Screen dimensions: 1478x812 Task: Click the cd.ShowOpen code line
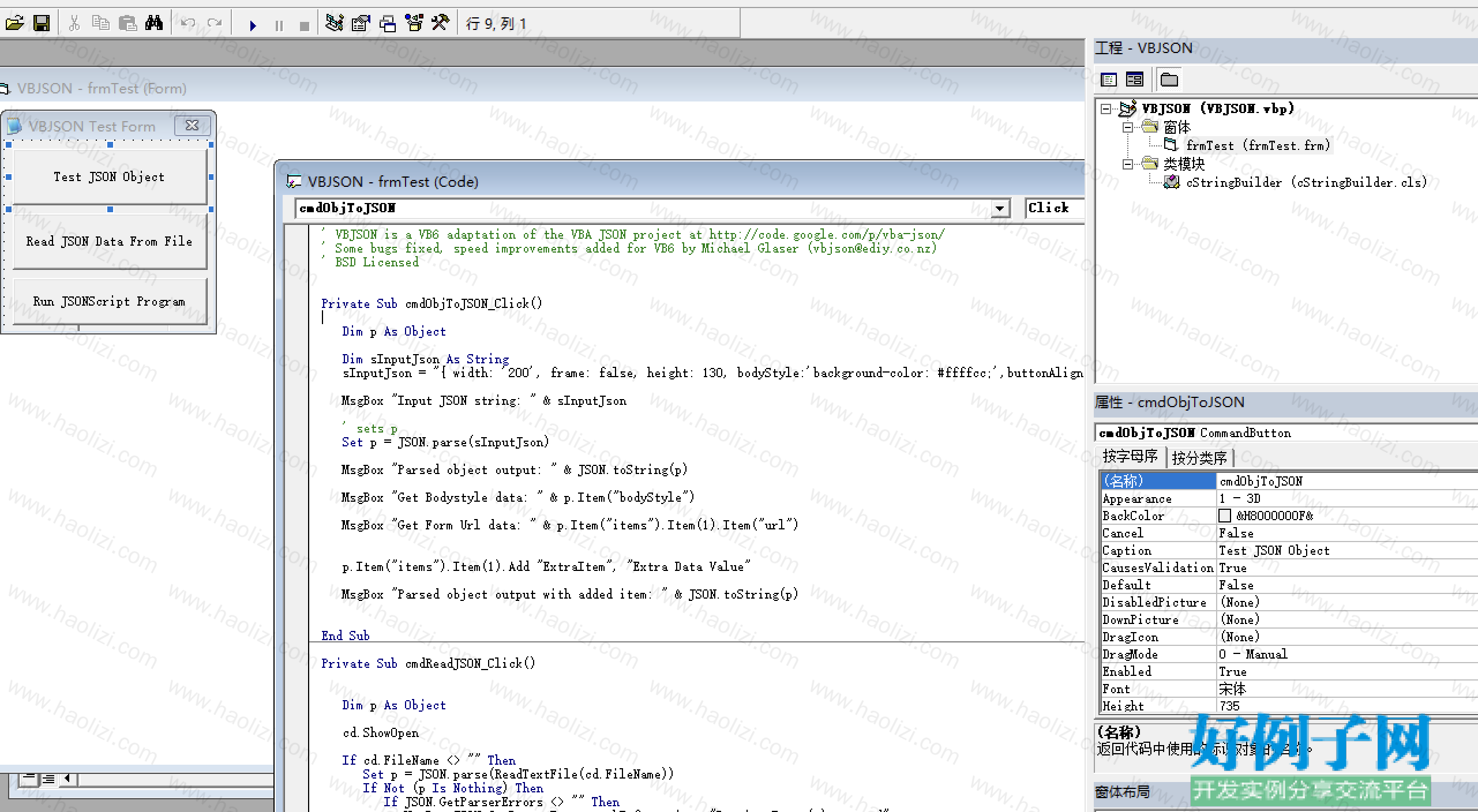(381, 733)
